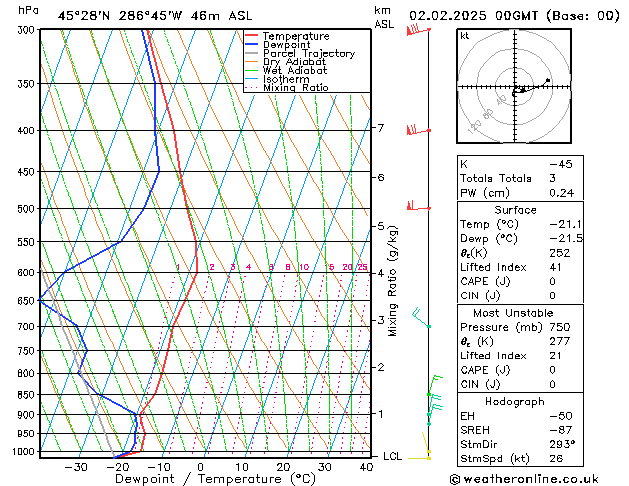Click the "Dewpoint / Temperature (°C)" axis title
Image resolution: width=629 pixels, height=486 pixels.
(x=215, y=479)
